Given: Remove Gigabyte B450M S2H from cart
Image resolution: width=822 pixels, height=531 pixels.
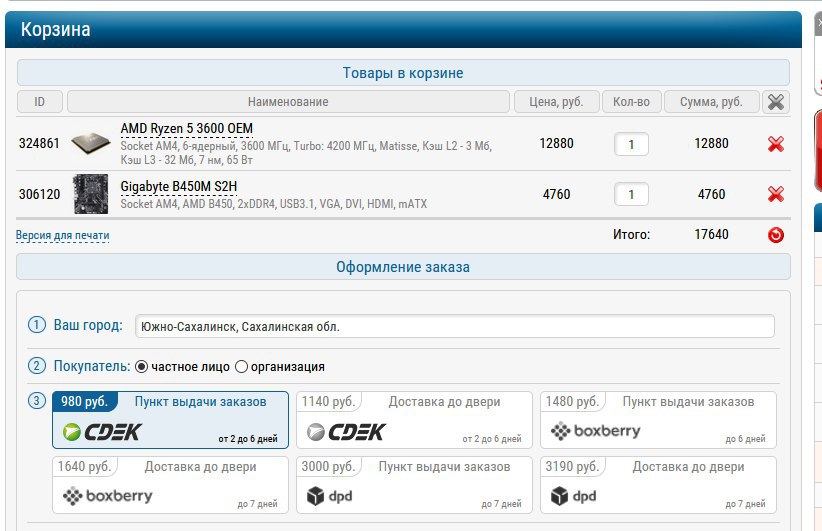Looking at the screenshot, I should point(775,194).
